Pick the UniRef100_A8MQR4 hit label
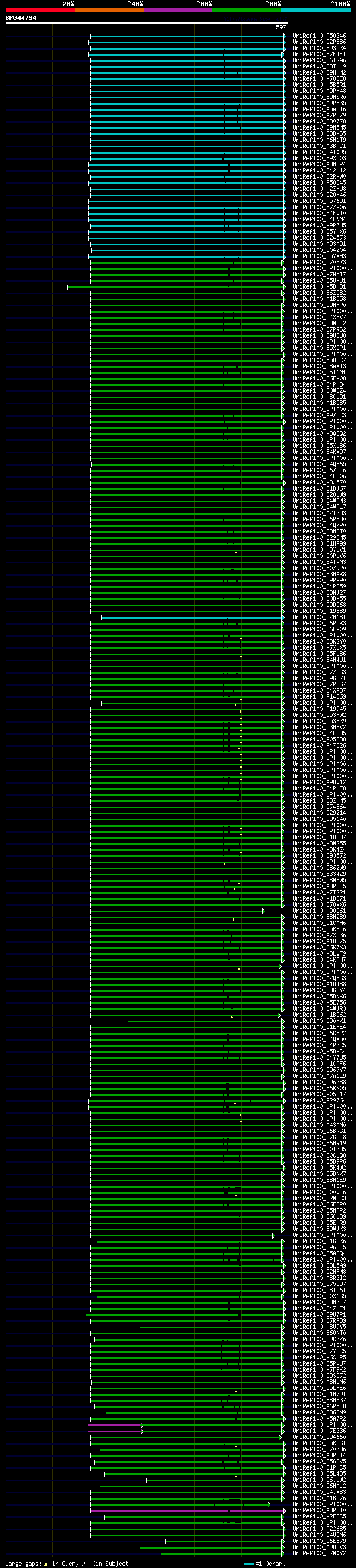This screenshot has height=1568, width=356. point(319,164)
